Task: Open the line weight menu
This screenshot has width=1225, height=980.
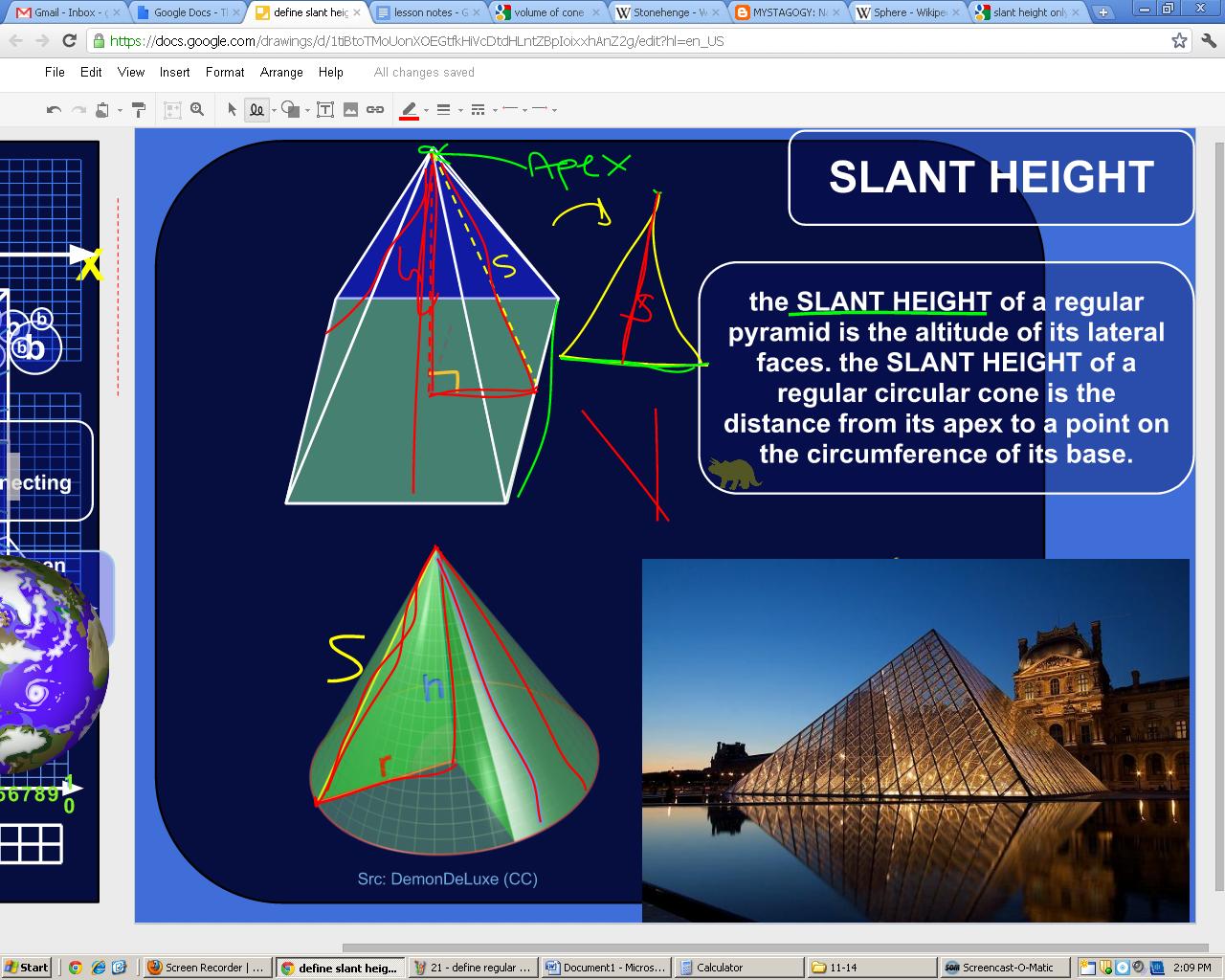Action: (x=444, y=110)
